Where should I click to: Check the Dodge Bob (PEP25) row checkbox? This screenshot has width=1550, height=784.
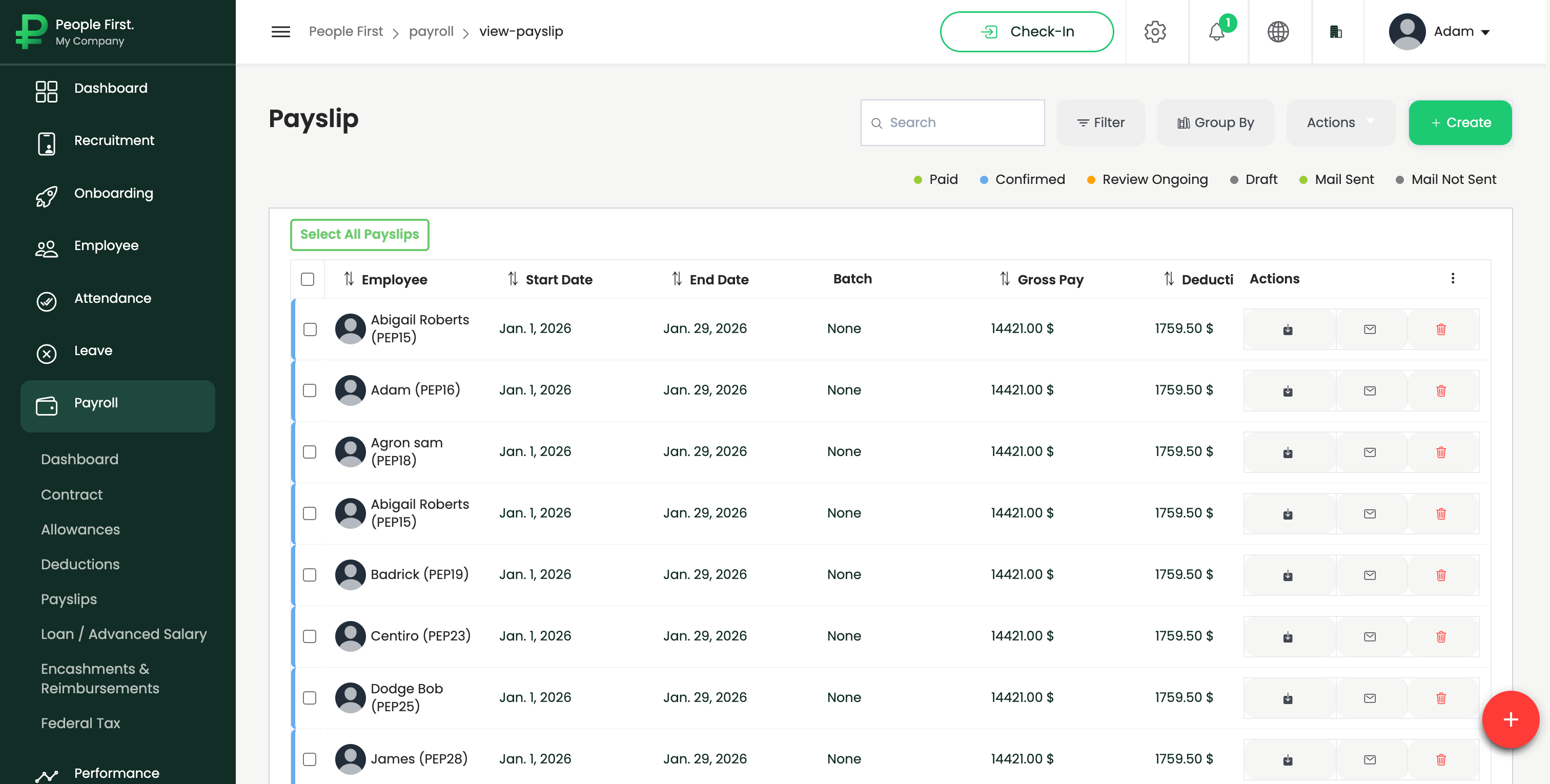[310, 697]
